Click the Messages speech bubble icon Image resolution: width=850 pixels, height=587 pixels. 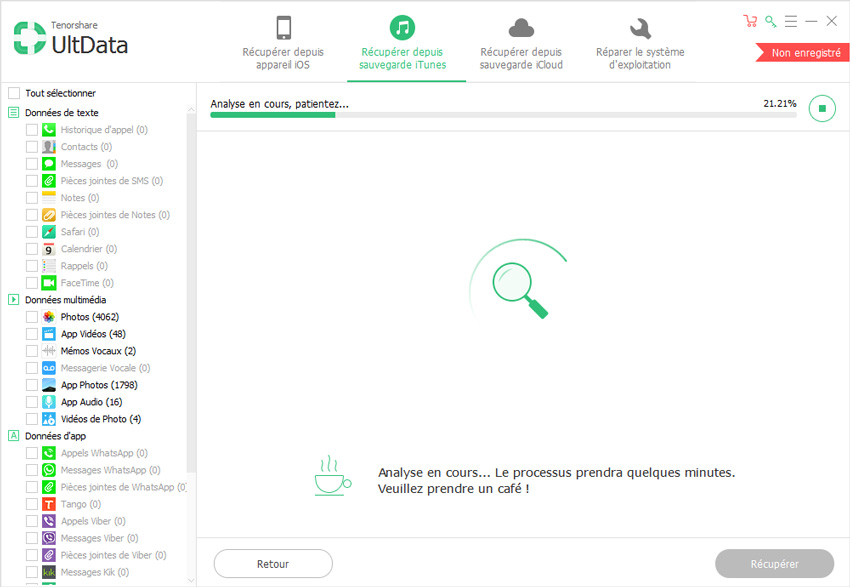click(x=49, y=164)
